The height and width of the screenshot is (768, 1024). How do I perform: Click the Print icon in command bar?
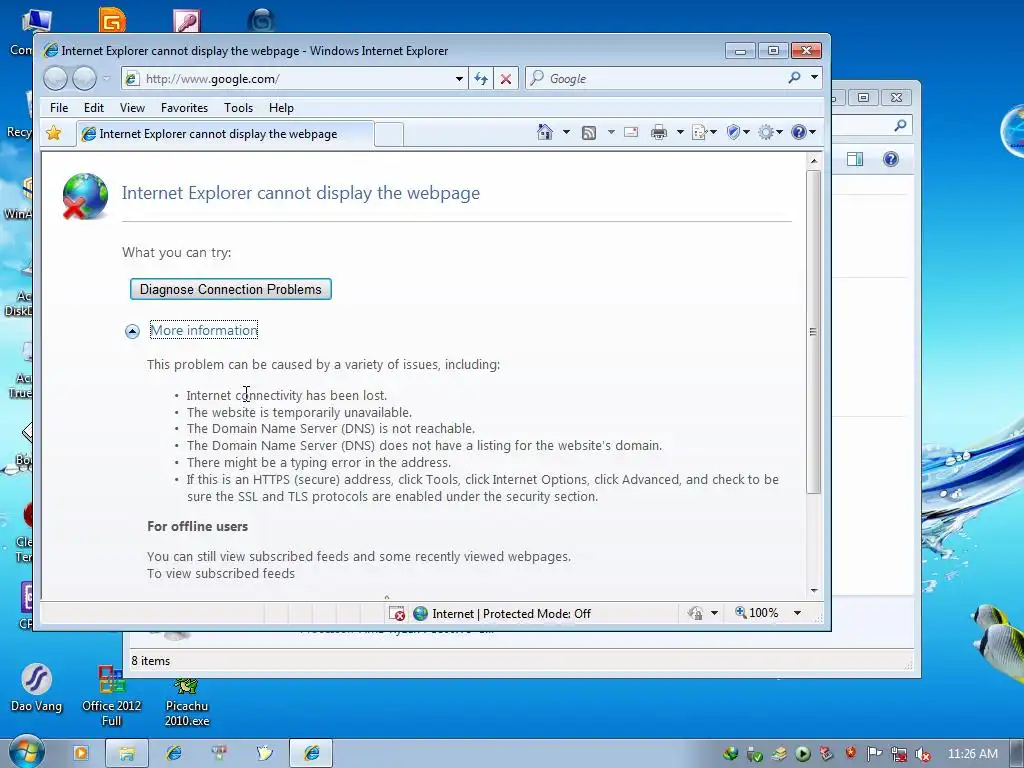tap(659, 133)
